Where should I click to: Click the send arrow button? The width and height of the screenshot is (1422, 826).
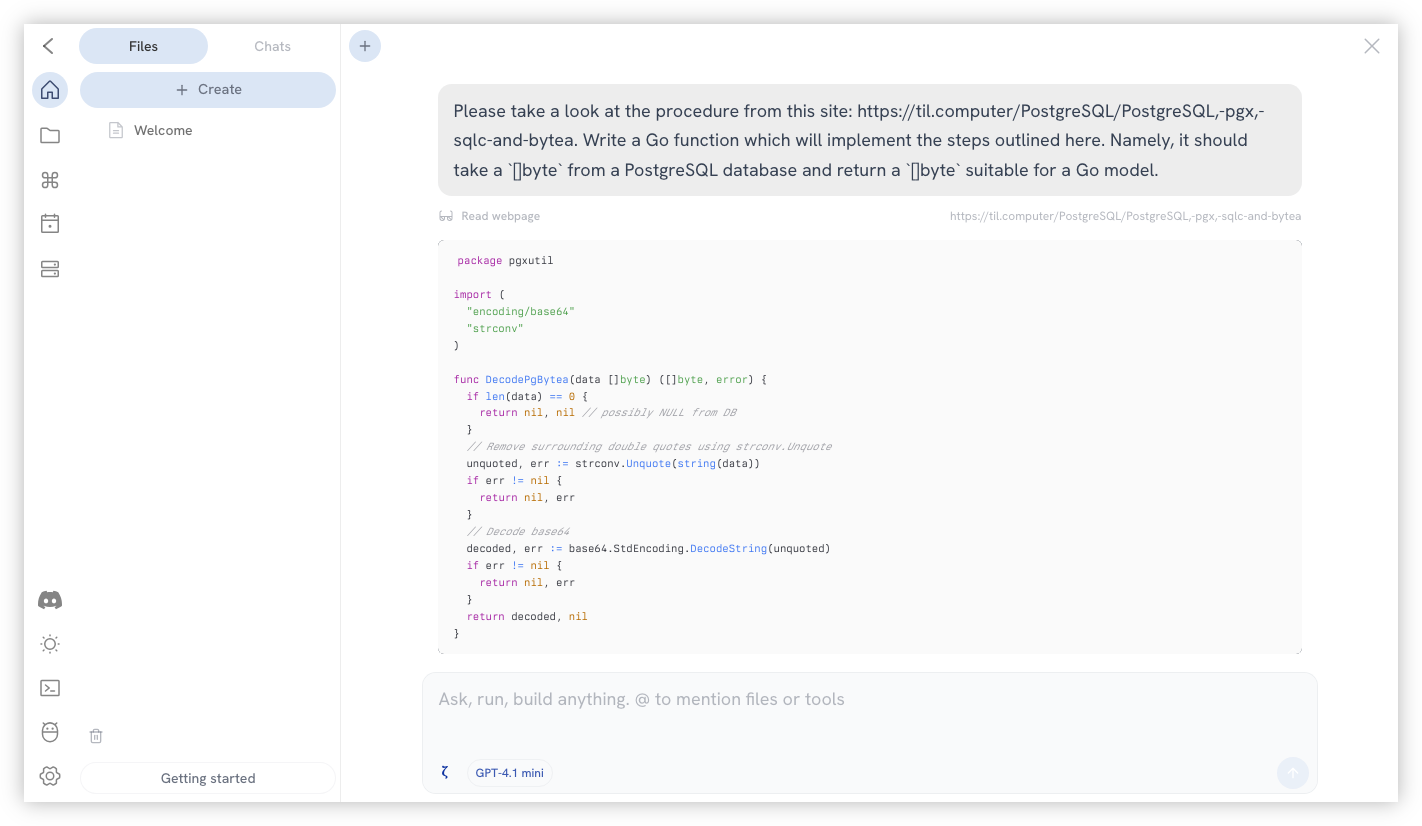tap(1293, 773)
